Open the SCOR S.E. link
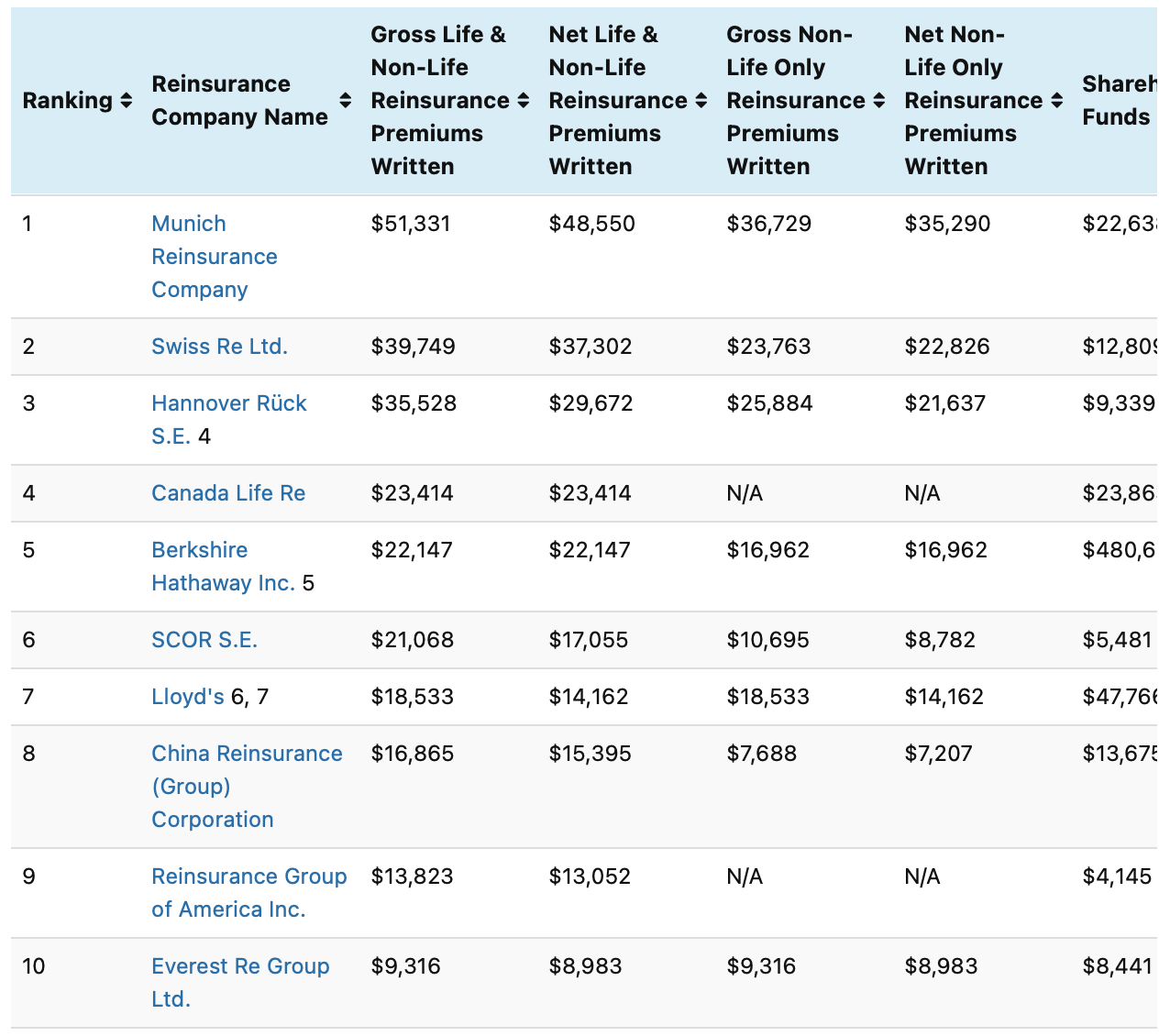Viewport: 1170px width, 1036px height. [x=204, y=640]
